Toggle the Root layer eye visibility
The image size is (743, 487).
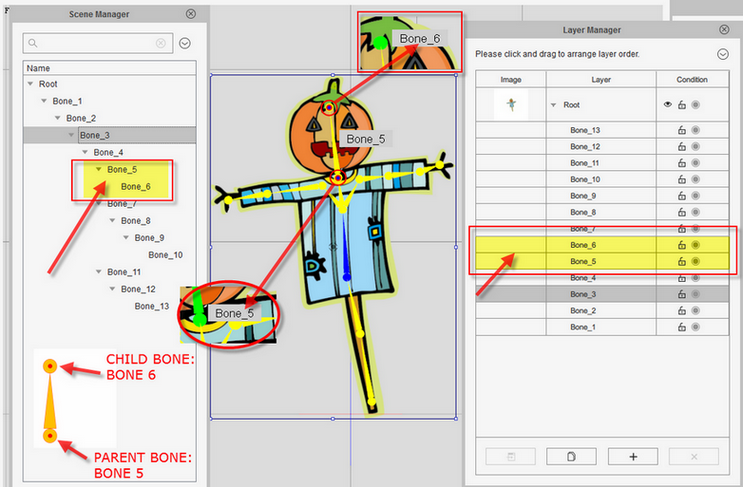click(668, 105)
